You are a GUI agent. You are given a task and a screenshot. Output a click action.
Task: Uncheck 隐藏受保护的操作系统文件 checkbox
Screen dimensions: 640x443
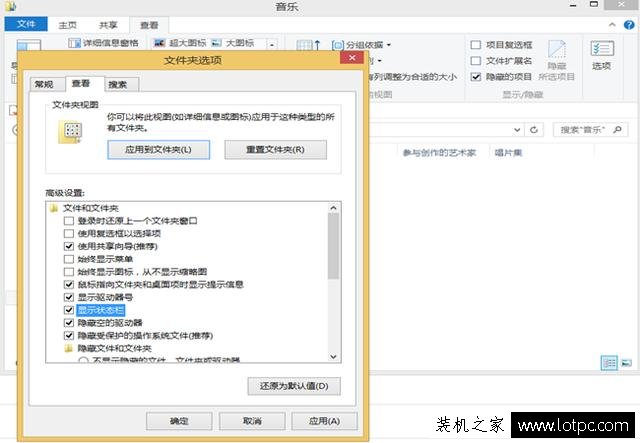click(69, 336)
